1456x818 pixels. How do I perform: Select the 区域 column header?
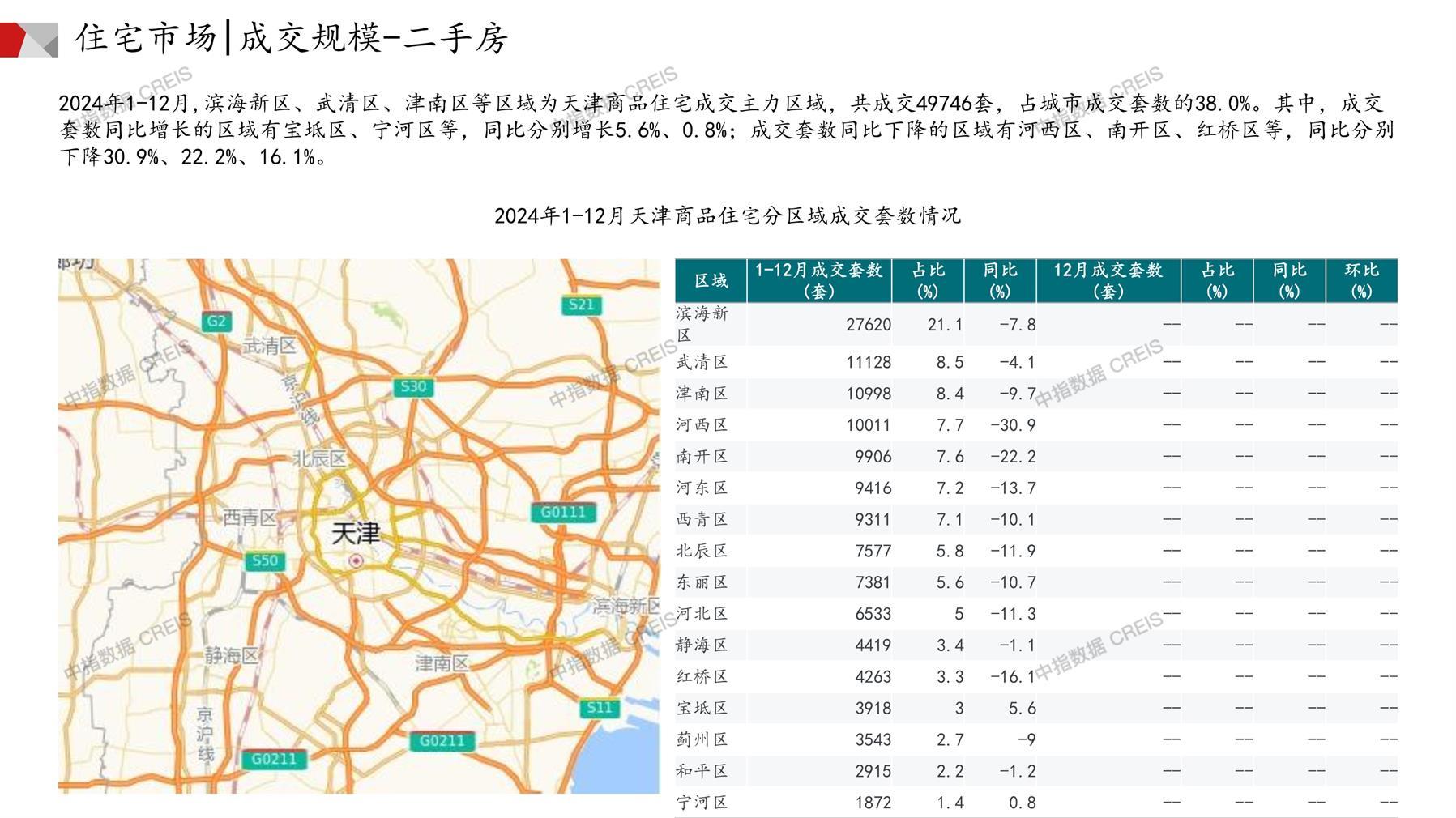[711, 280]
